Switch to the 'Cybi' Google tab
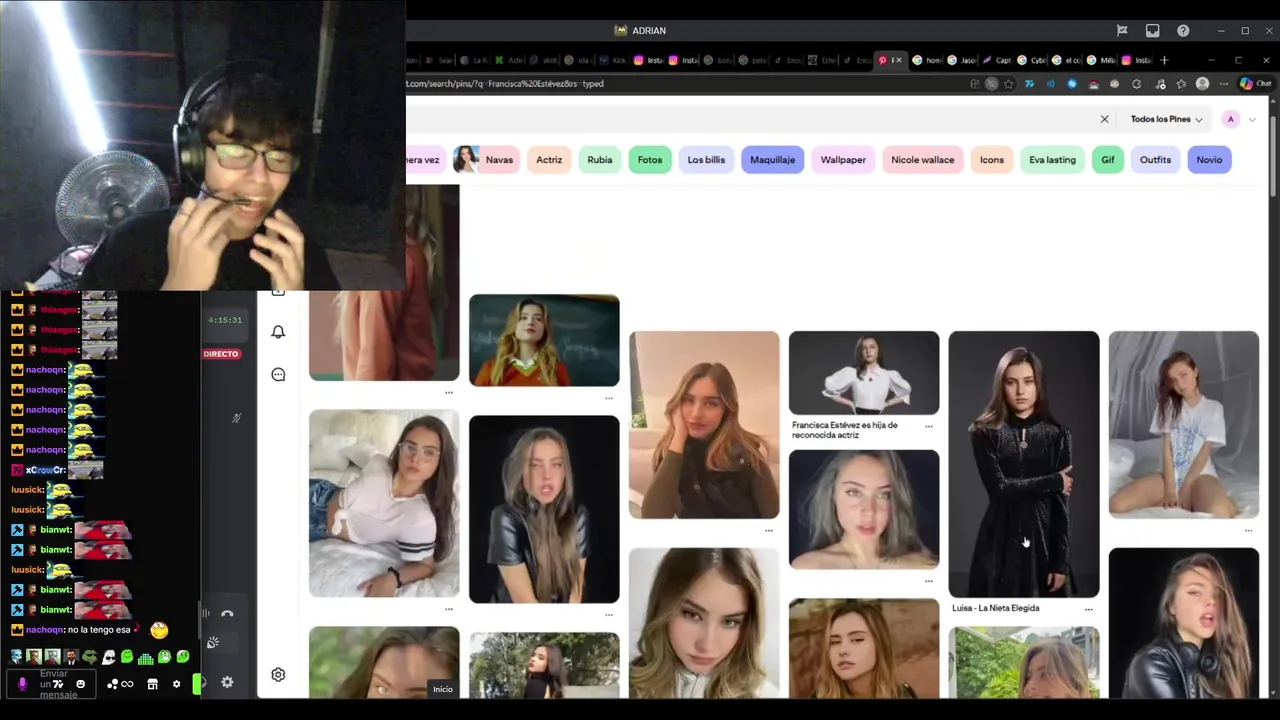The image size is (1280, 720). tap(1031, 60)
